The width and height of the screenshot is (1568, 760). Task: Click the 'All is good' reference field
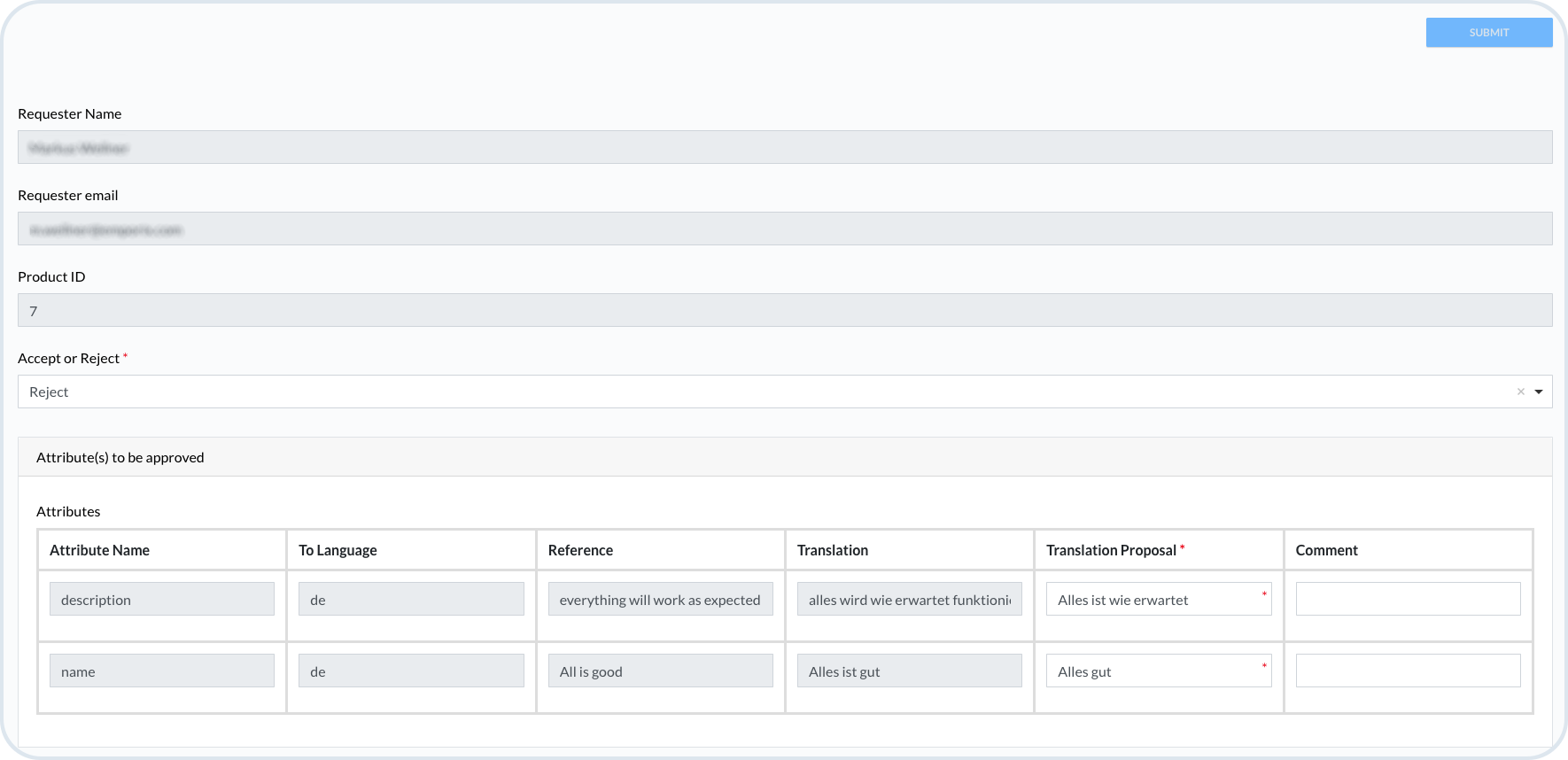tap(660, 671)
